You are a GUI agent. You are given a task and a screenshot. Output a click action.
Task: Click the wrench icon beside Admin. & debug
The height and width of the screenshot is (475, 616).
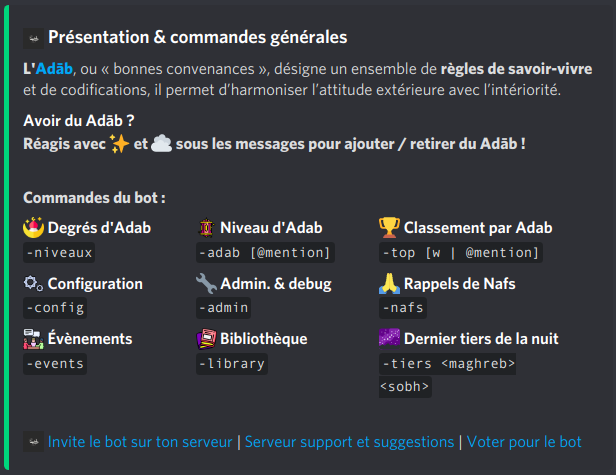[x=207, y=284]
